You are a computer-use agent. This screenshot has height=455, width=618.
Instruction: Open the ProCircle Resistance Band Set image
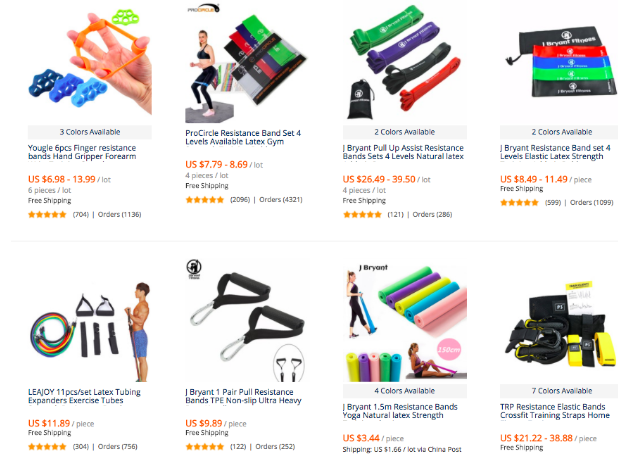pos(247,62)
